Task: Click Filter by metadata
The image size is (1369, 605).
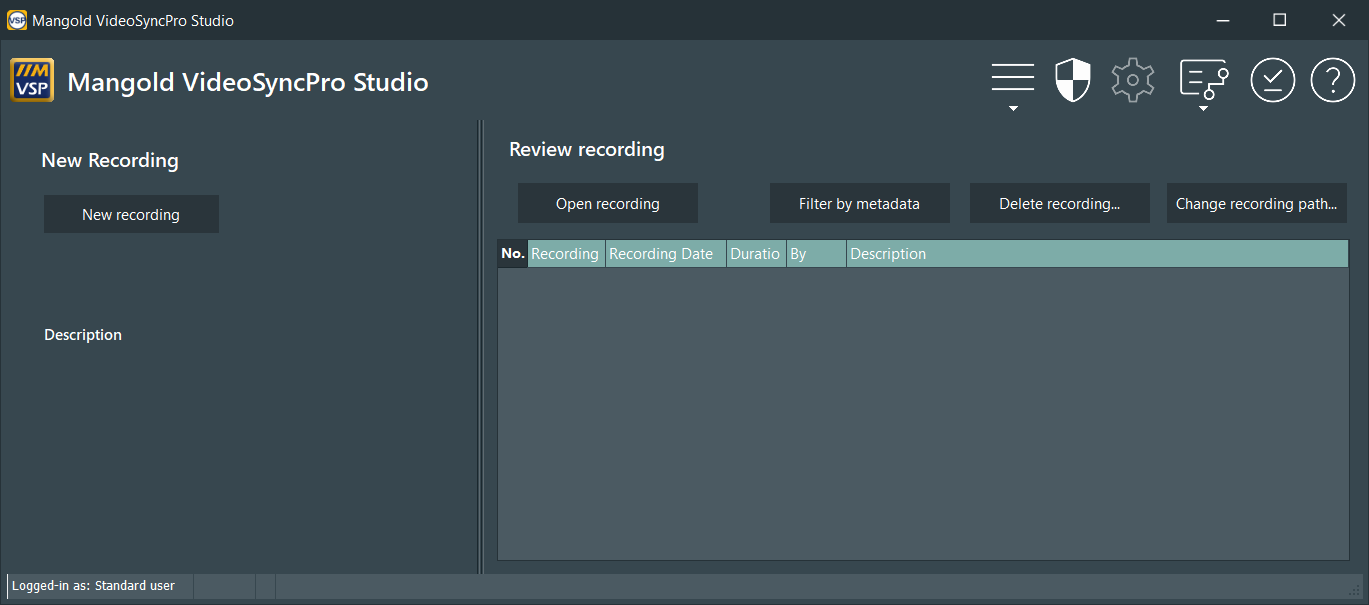Action: pos(859,203)
